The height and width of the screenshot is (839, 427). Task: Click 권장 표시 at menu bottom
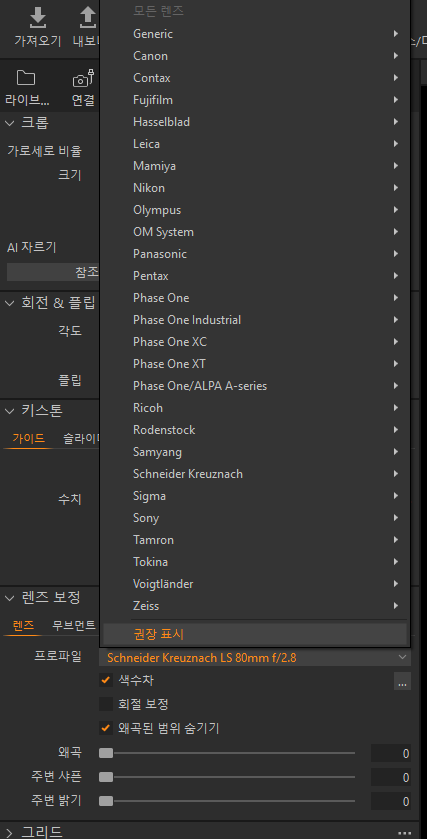coord(255,634)
